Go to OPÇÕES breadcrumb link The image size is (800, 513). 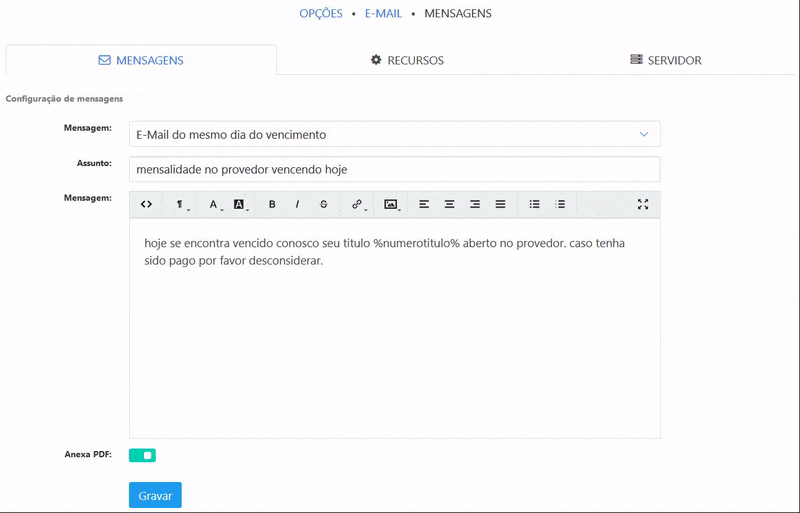click(x=321, y=14)
